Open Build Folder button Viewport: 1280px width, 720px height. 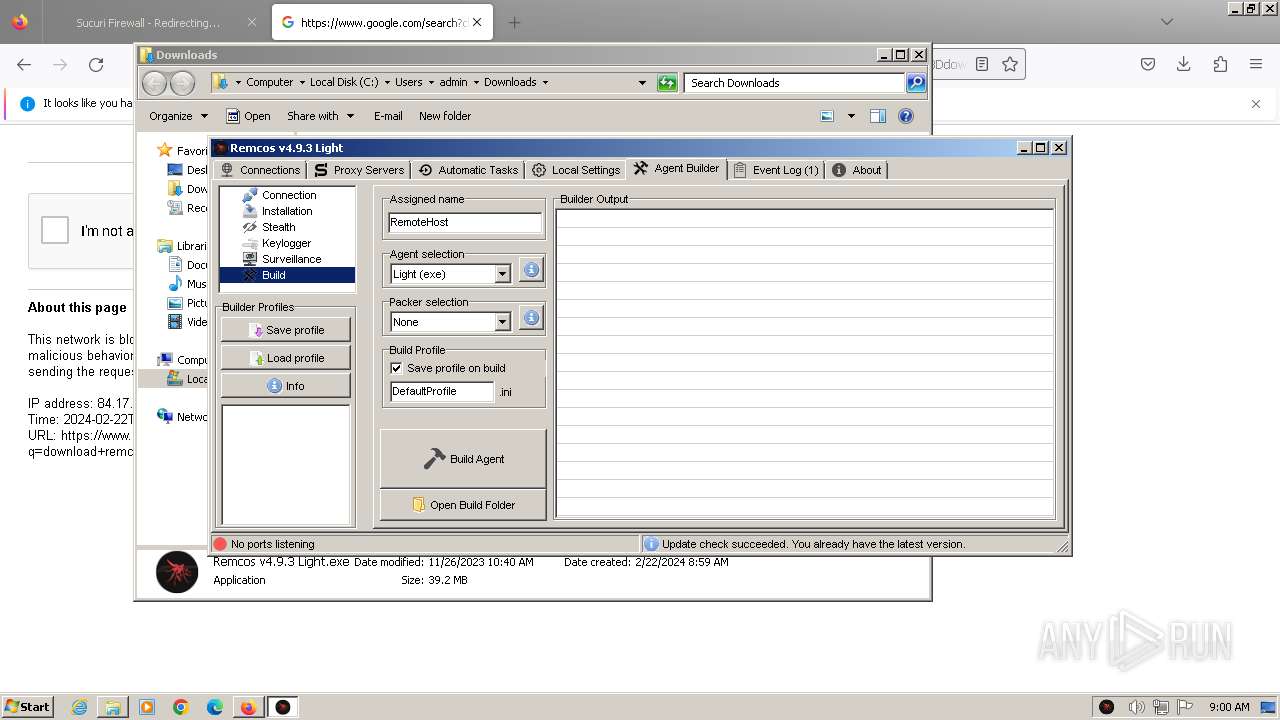(x=463, y=505)
